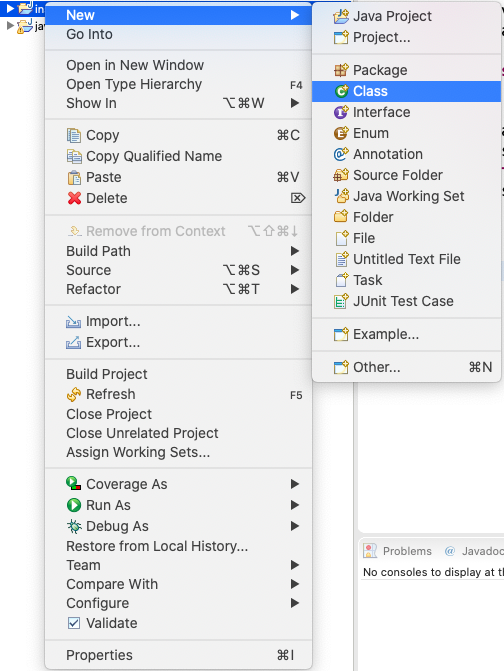Screen dimensions: 504x671
Task: Click the Source Folder icon
Action: point(341,175)
